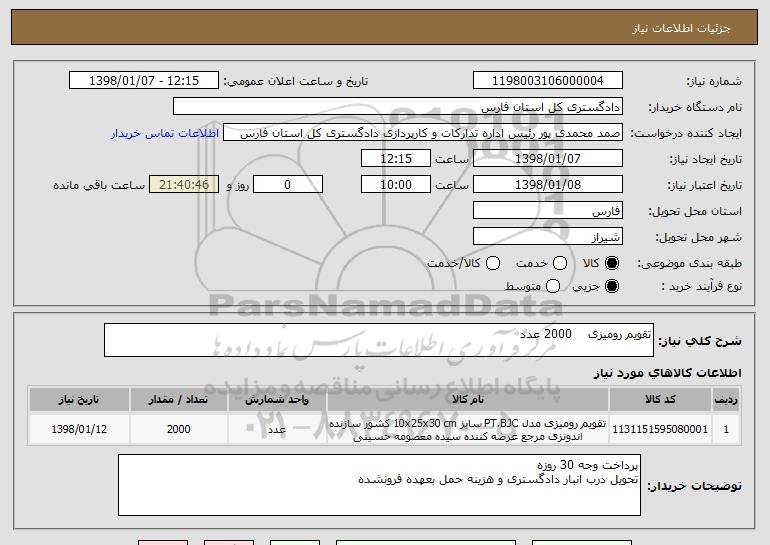Click the تاریخ نیاز column header
This screenshot has height=545, width=770.
(79, 400)
